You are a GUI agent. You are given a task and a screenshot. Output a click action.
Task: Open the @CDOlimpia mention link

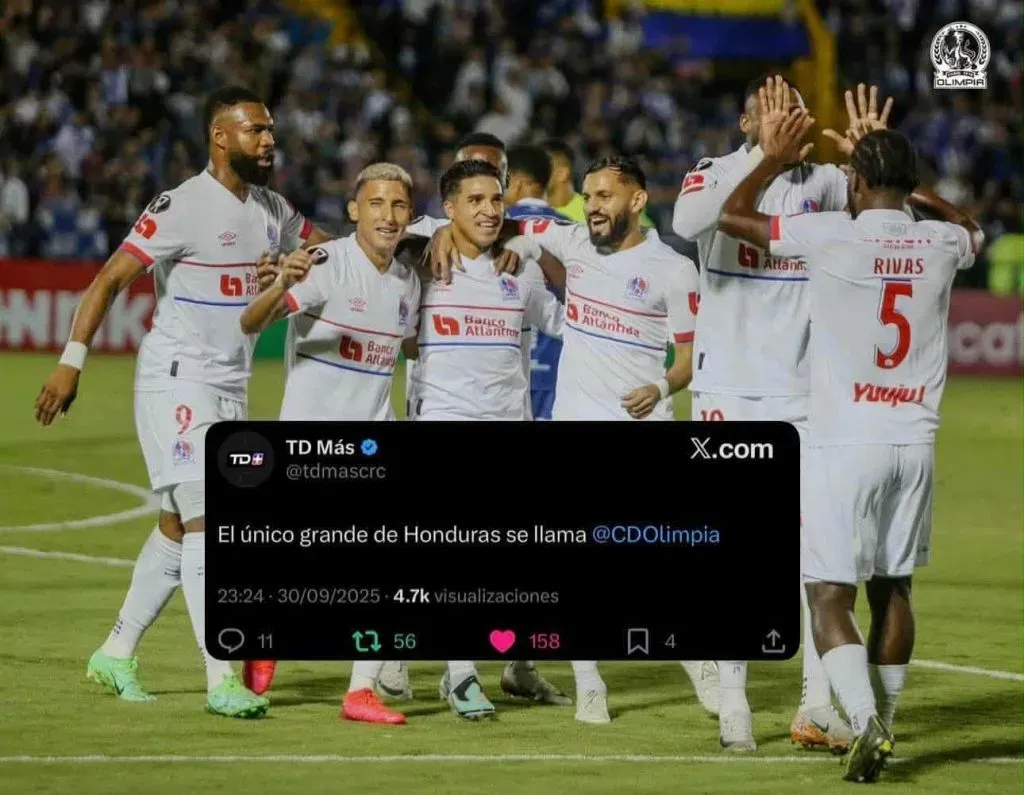pyautogui.click(x=656, y=535)
